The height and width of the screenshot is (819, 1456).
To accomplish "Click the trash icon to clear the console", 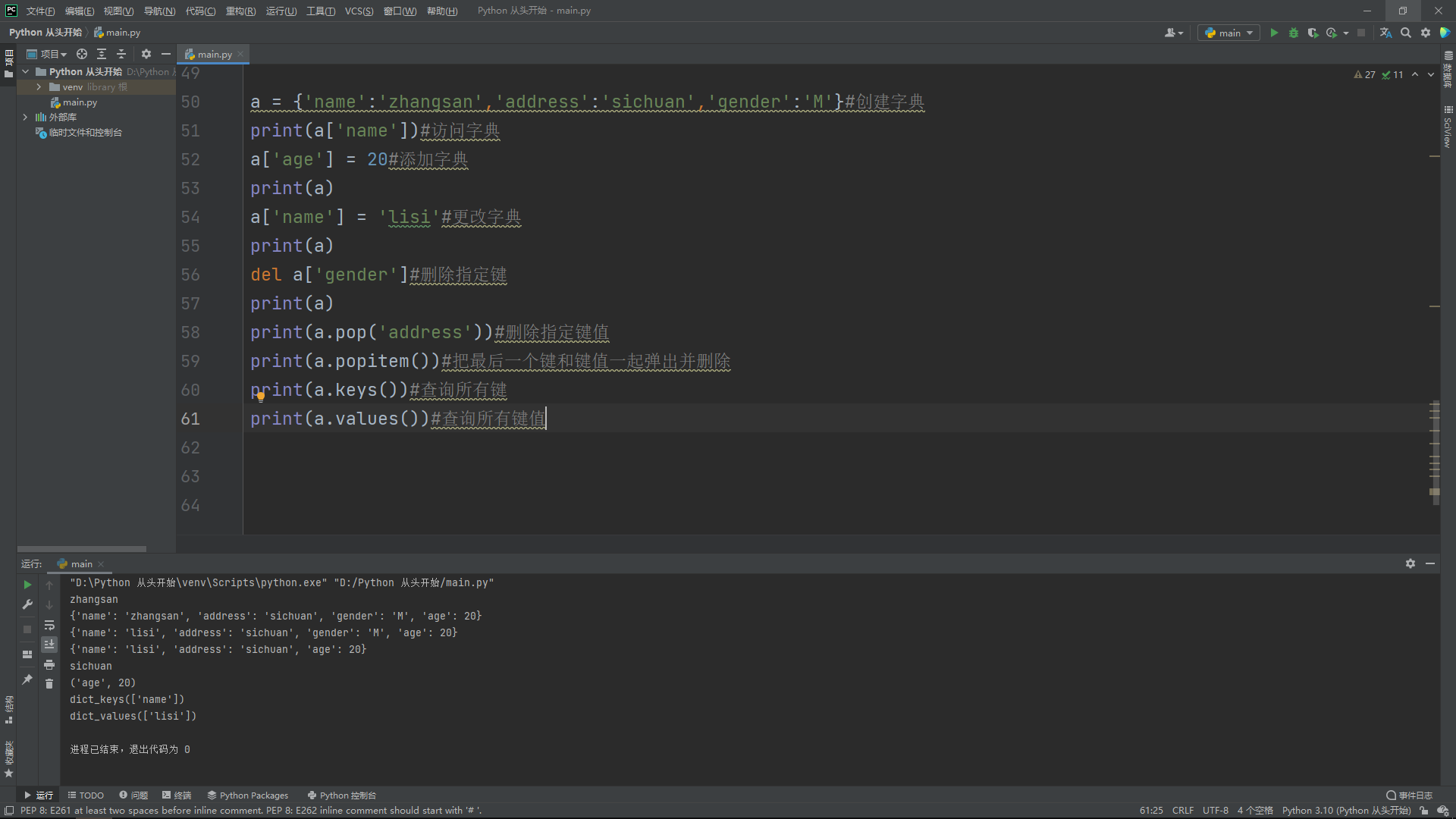I will (x=49, y=683).
